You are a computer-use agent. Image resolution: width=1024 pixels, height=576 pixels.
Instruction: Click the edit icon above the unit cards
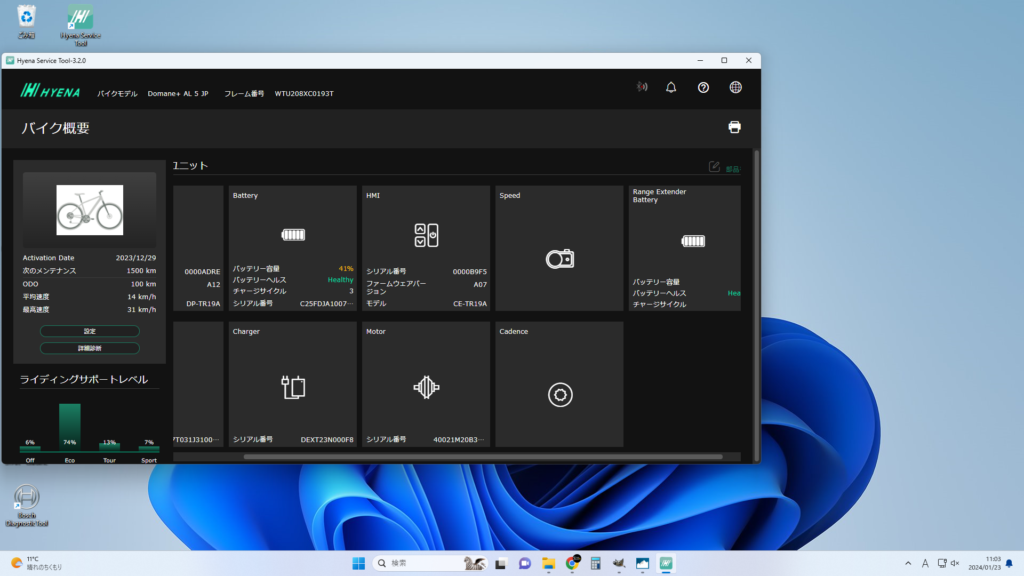714,167
